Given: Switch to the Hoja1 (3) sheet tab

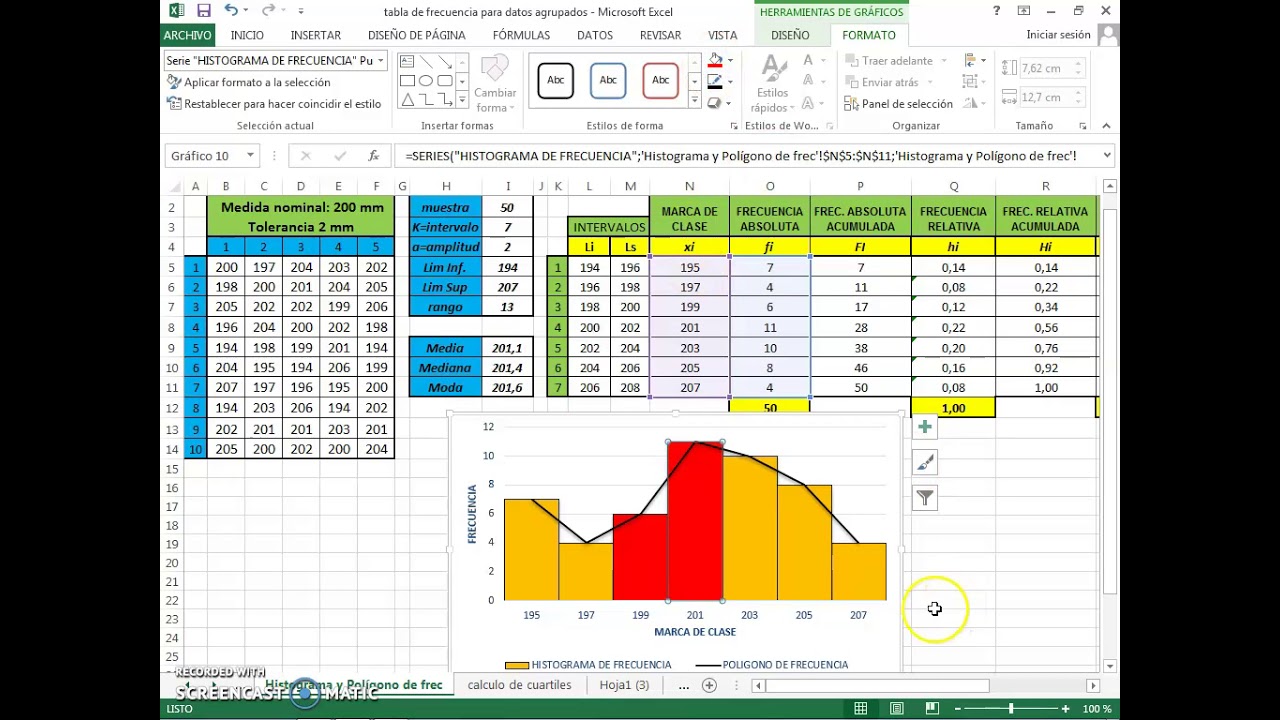Looking at the screenshot, I should click(624, 685).
